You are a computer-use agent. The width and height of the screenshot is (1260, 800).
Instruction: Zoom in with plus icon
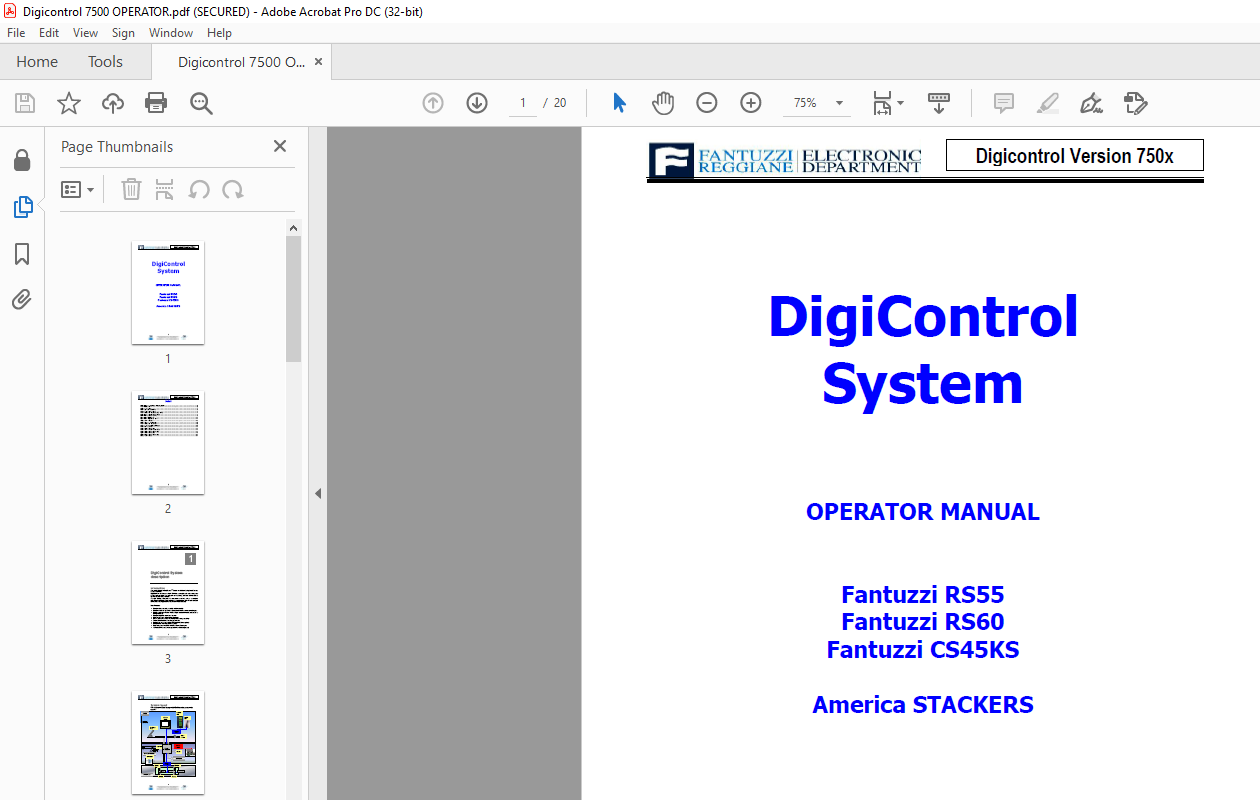[x=751, y=103]
